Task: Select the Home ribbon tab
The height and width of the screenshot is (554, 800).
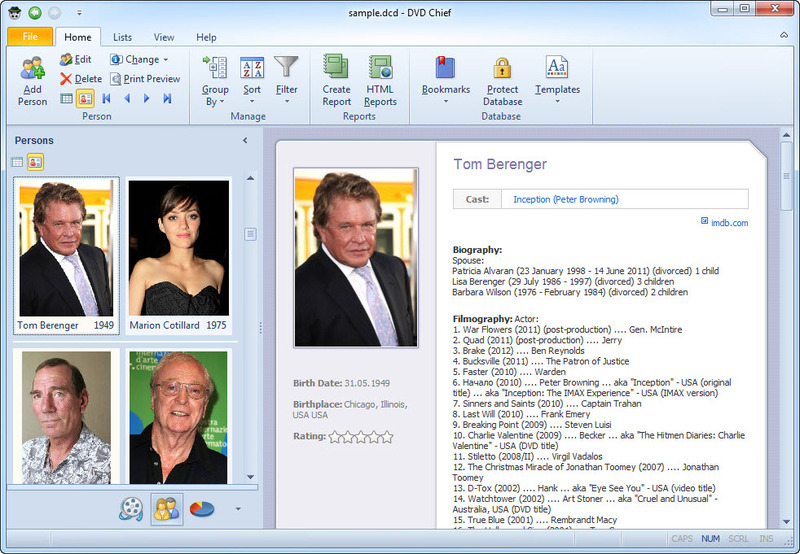Action: click(78, 37)
